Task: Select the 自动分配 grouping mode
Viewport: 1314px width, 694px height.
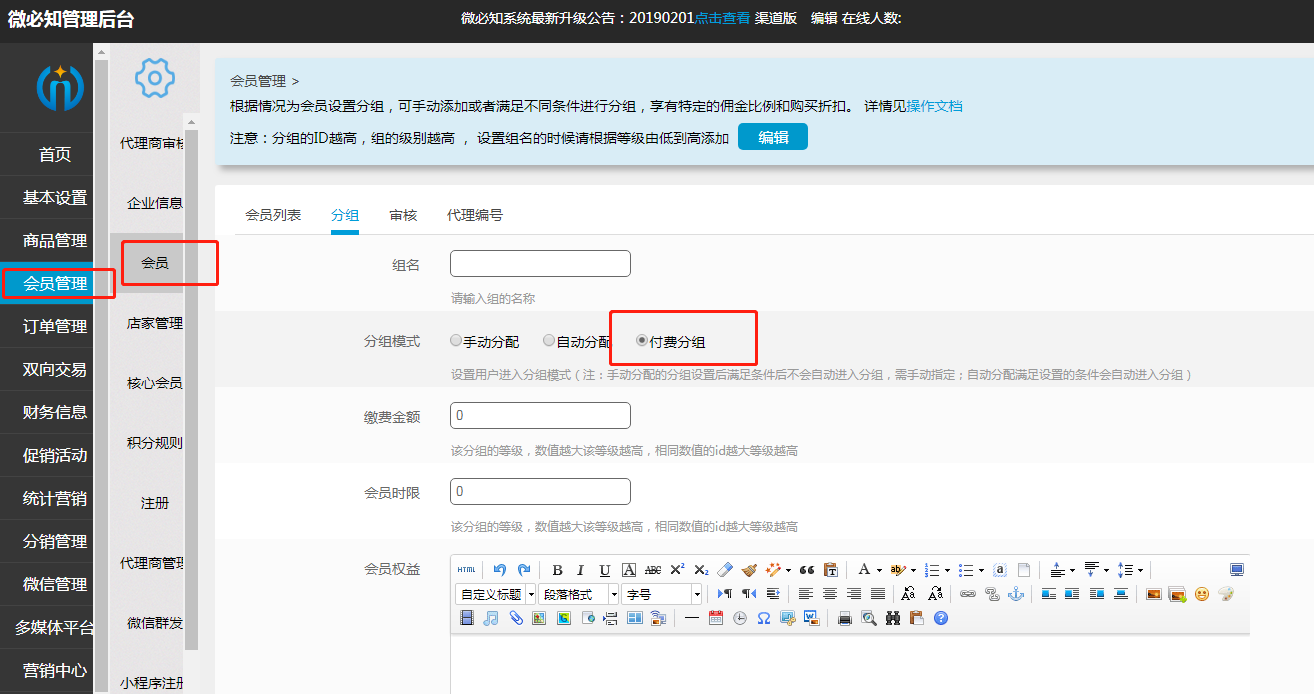Action: (x=548, y=340)
